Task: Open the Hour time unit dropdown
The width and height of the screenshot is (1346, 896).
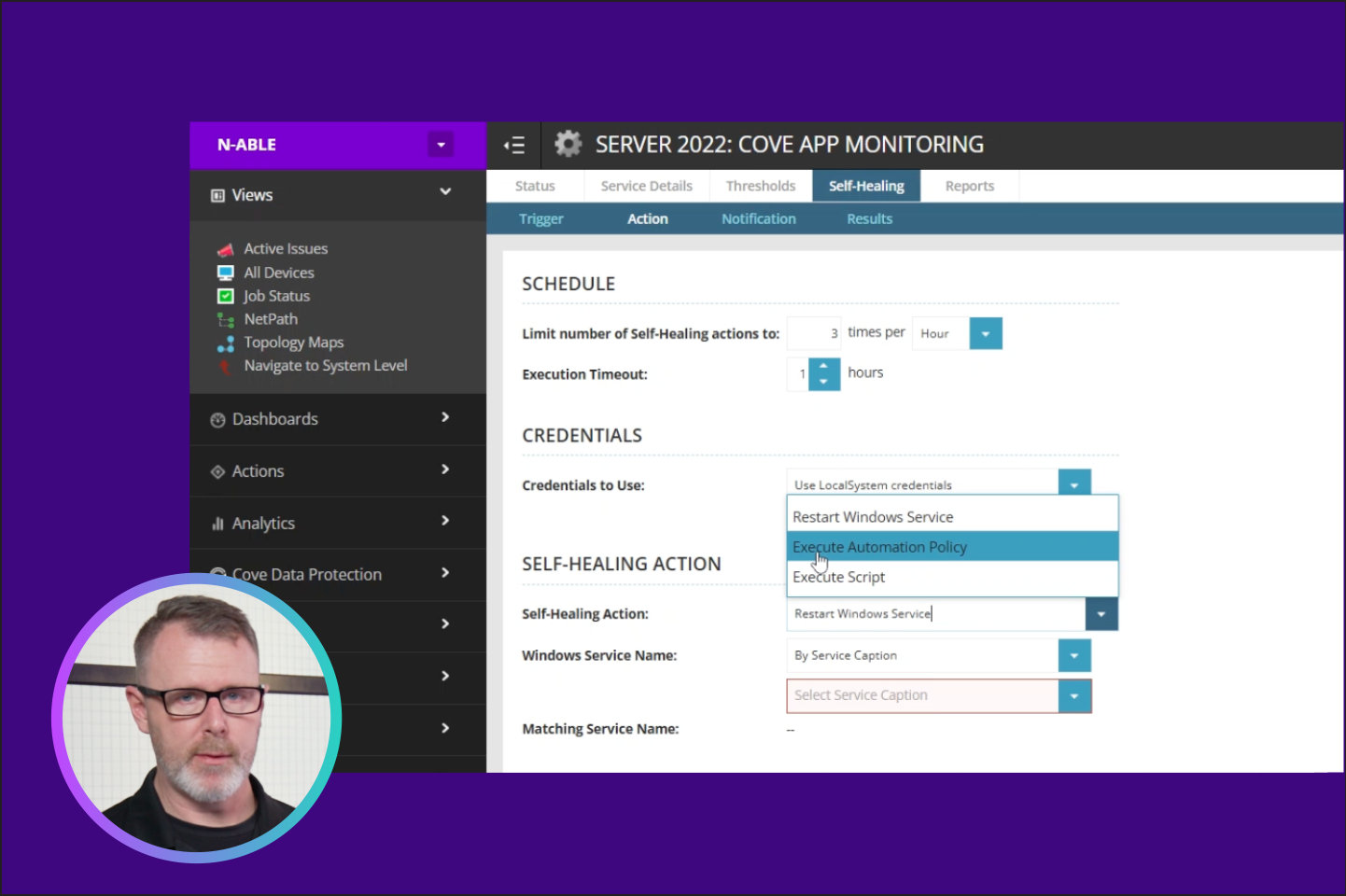Action: pos(985,333)
